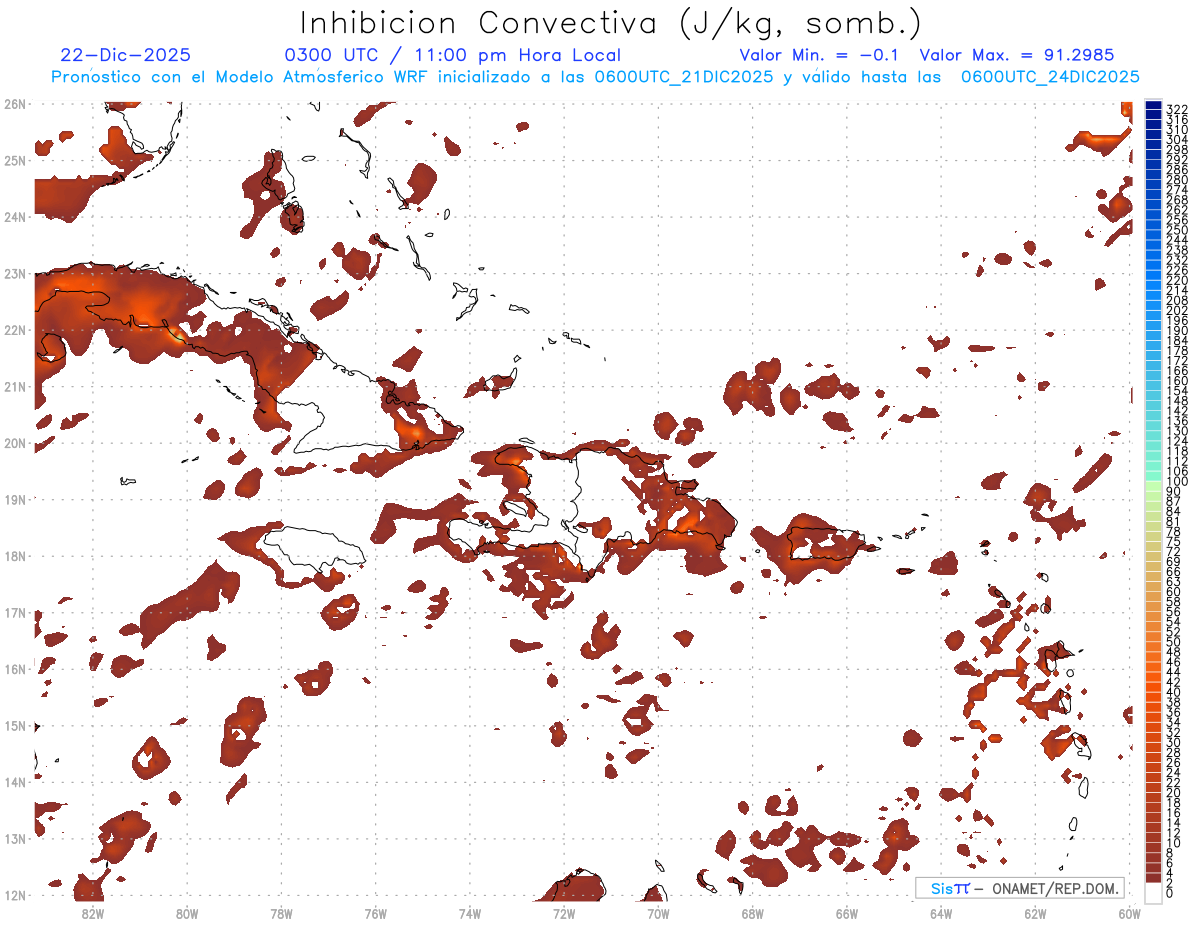The height and width of the screenshot is (927, 1200).
Task: Click the '13N' latitude axis label
Action: (x=14, y=838)
